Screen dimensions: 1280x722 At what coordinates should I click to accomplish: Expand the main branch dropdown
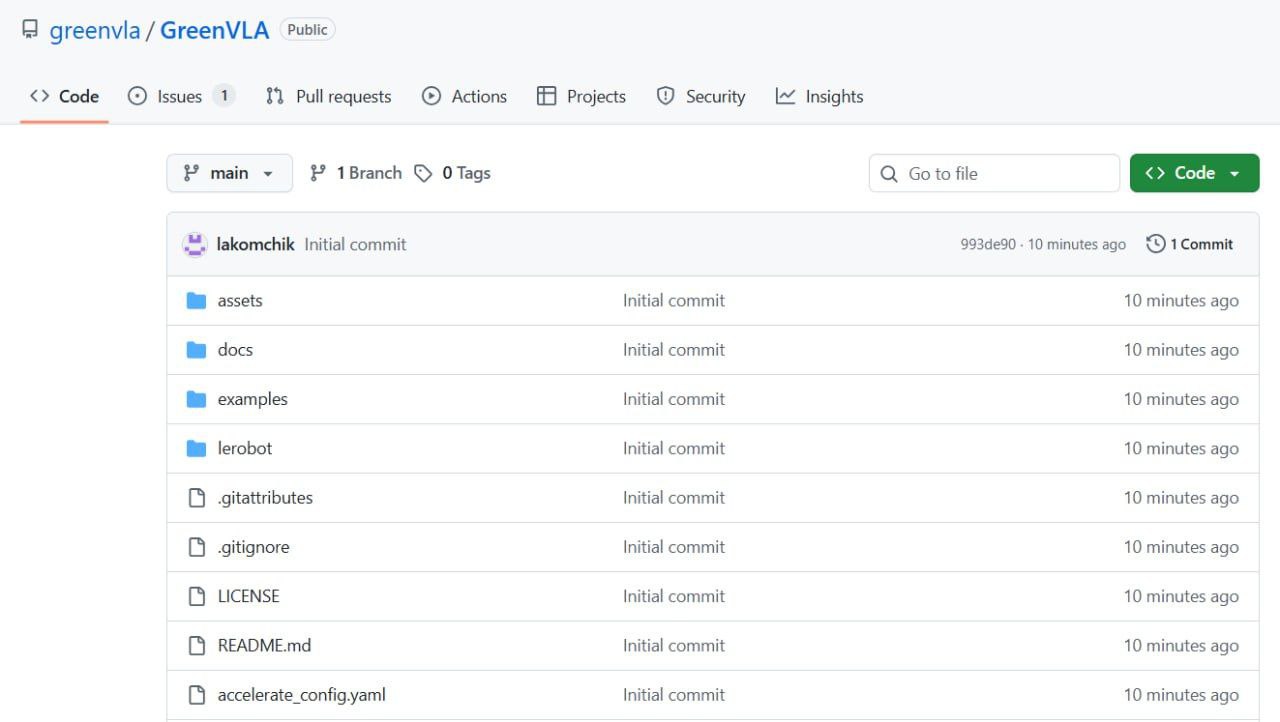(x=229, y=173)
